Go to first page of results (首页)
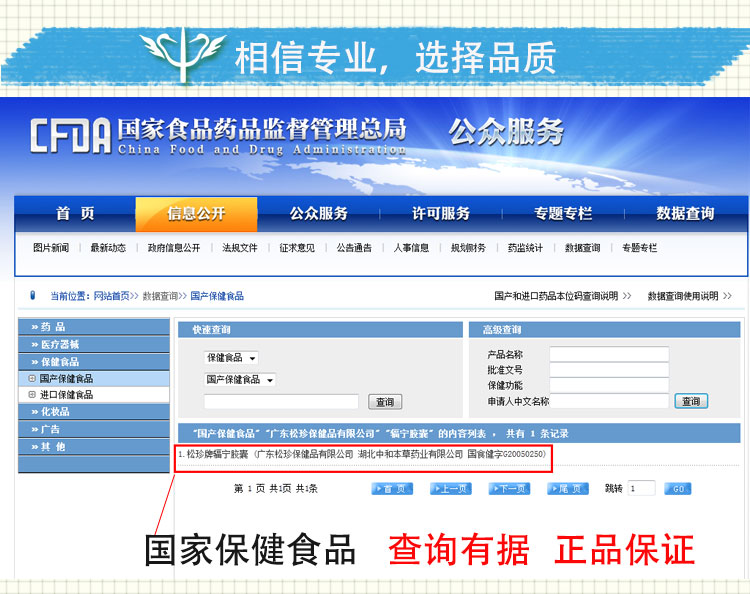 pos(391,489)
